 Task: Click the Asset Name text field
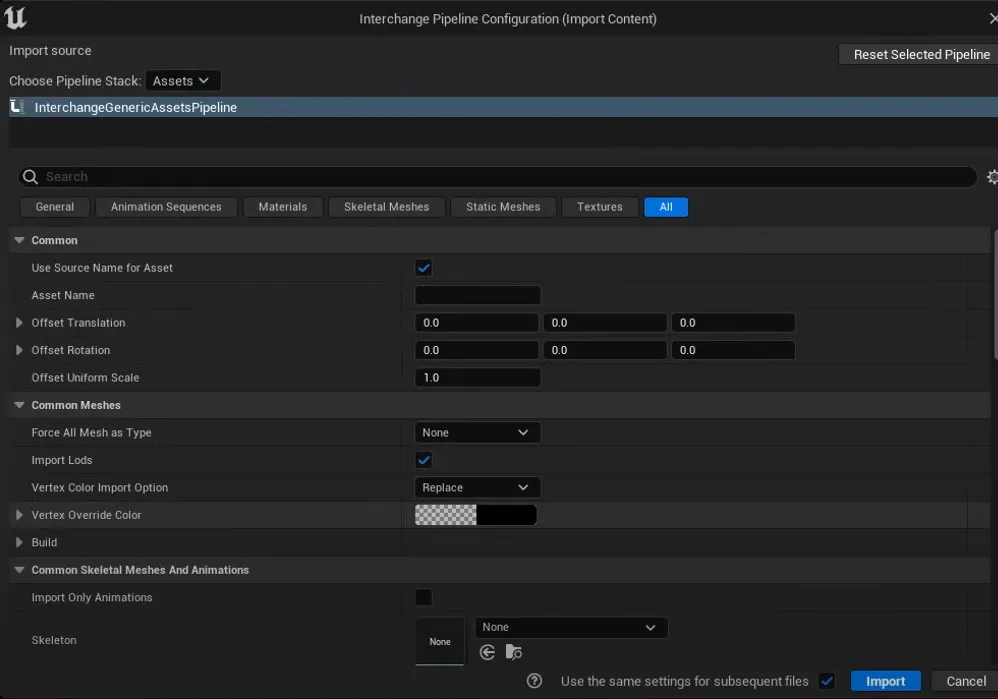point(477,295)
